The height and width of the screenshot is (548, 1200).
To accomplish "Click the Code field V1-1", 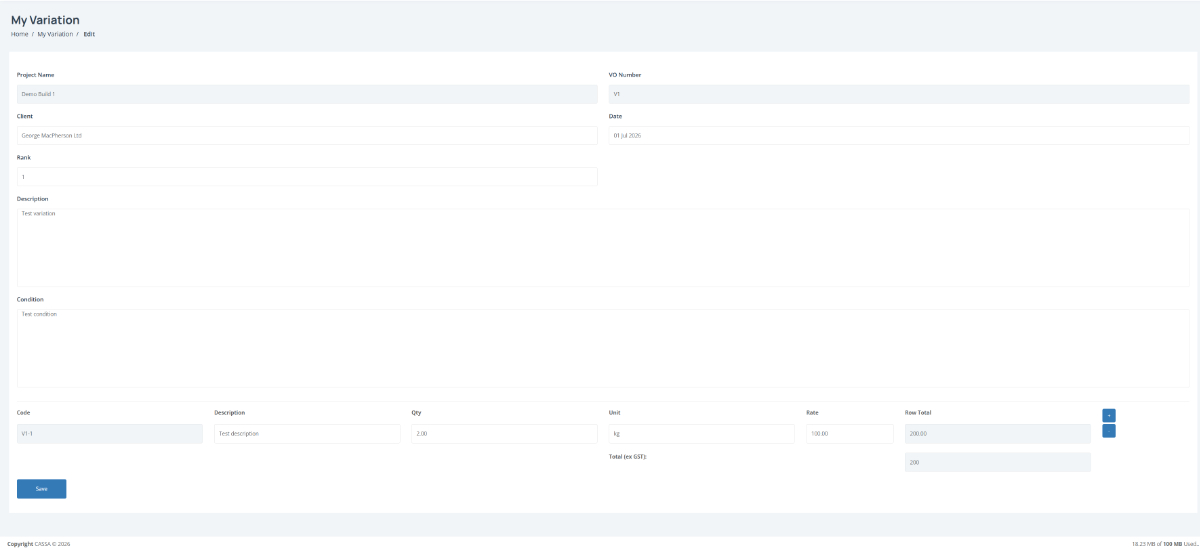I will click(109, 434).
